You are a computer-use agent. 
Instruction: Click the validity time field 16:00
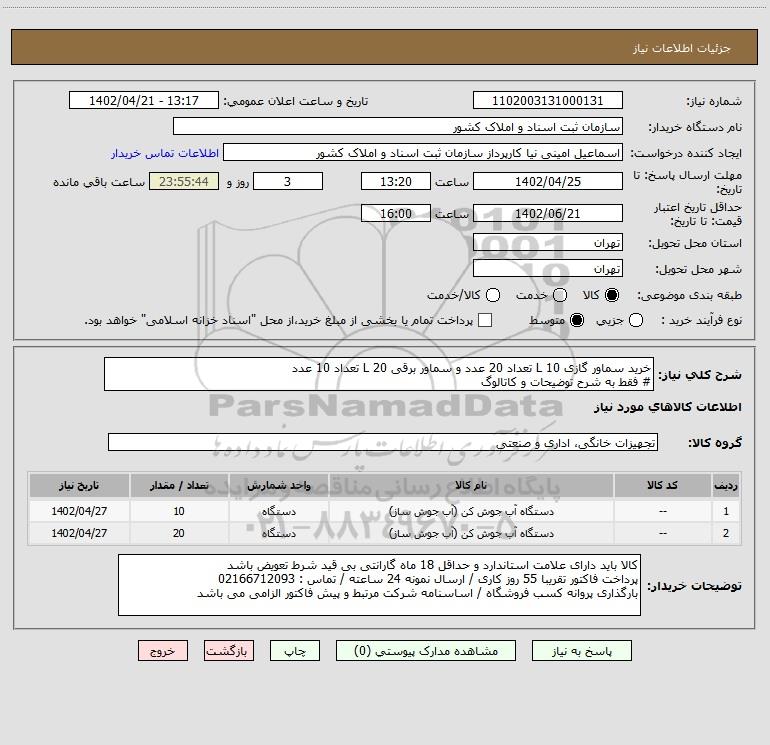396,214
